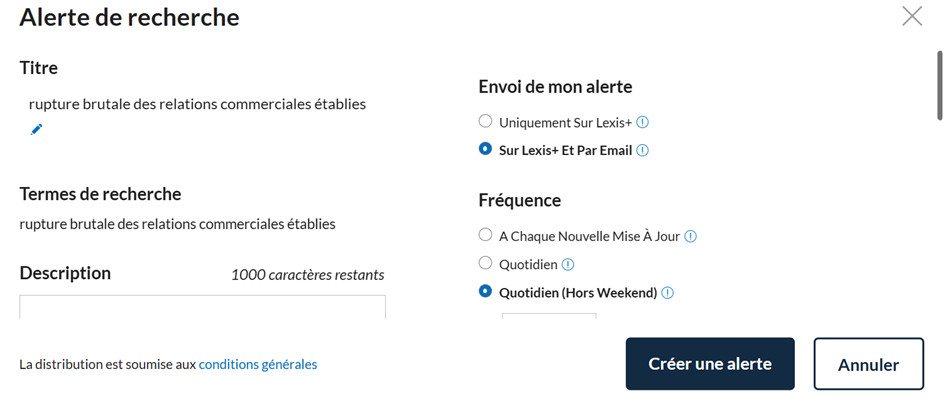This screenshot has height=401, width=945.
Task: Open info icon next to Uniquement Sur Lexis+
Action: tap(642, 122)
